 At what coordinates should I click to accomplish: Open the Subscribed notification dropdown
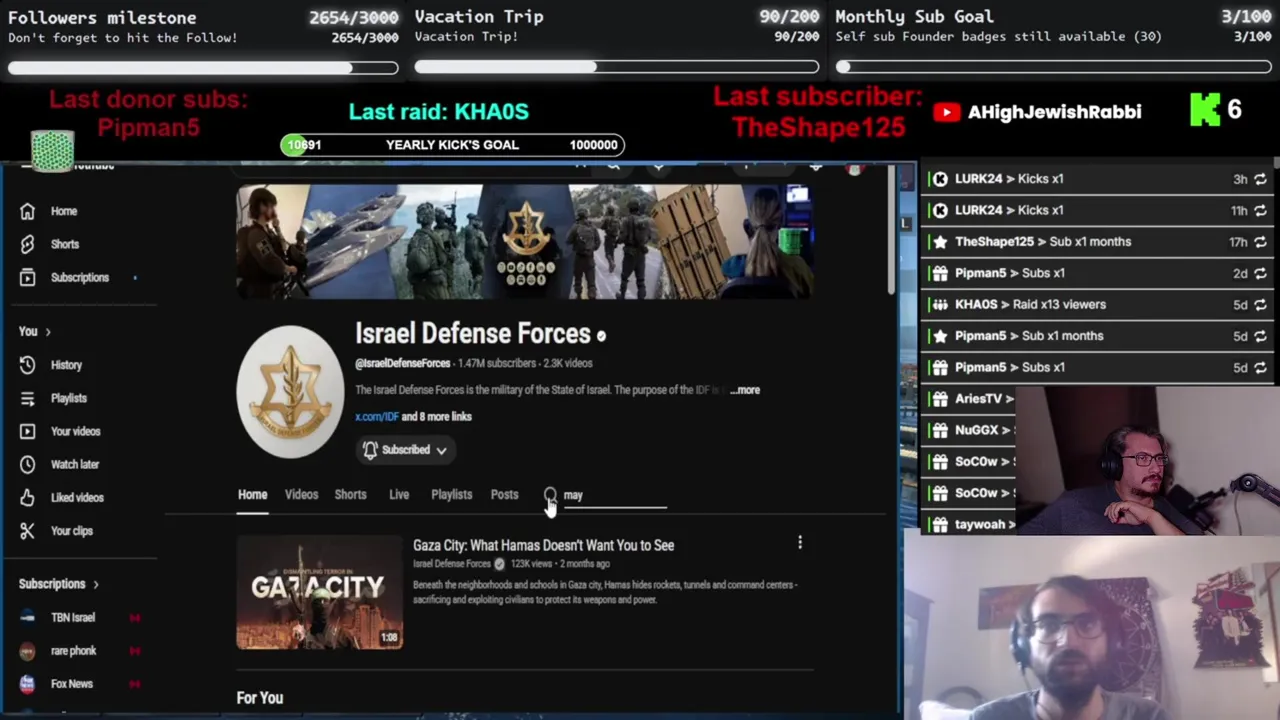(x=405, y=450)
